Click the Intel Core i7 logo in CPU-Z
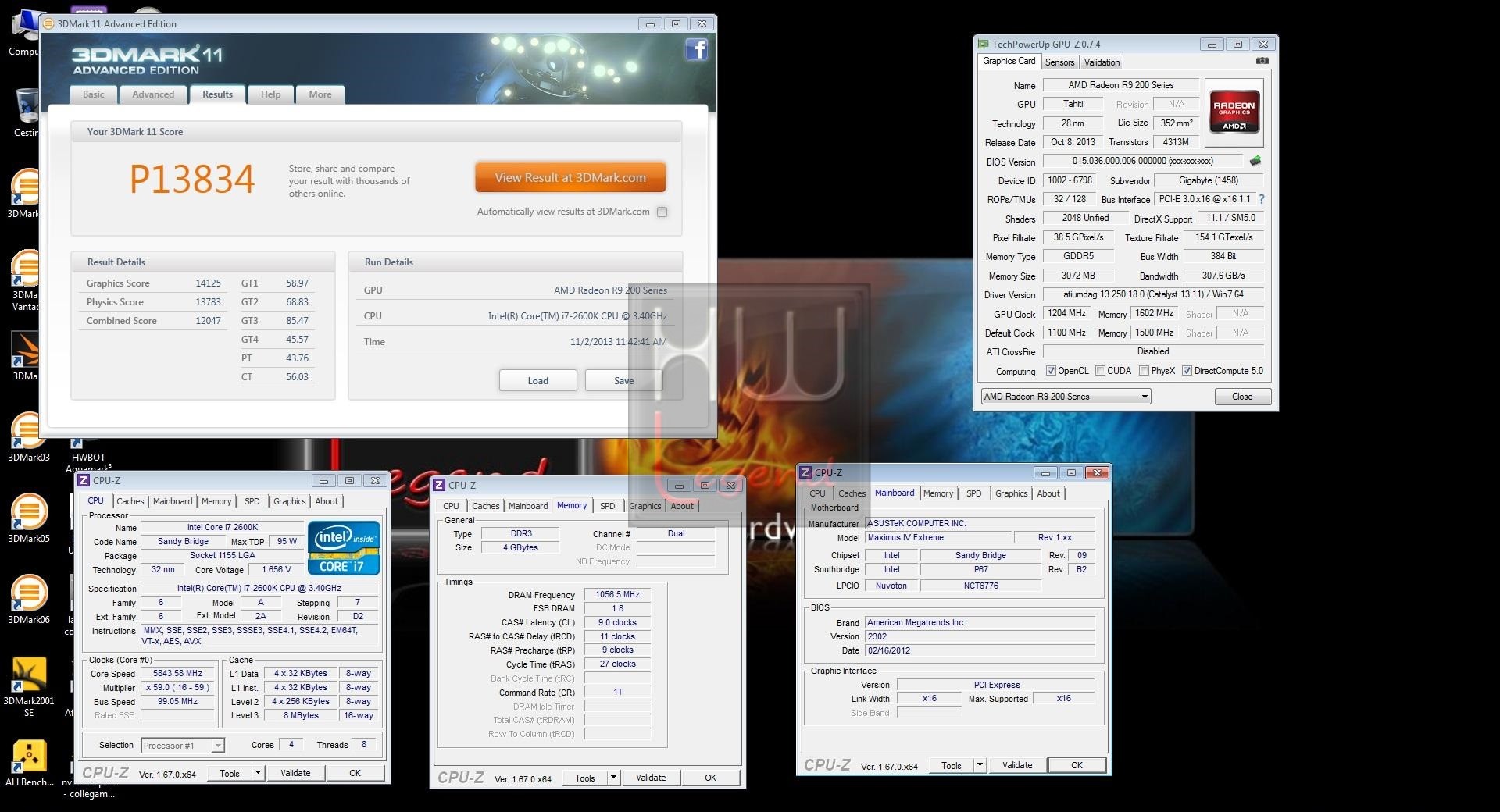 pyautogui.click(x=344, y=548)
